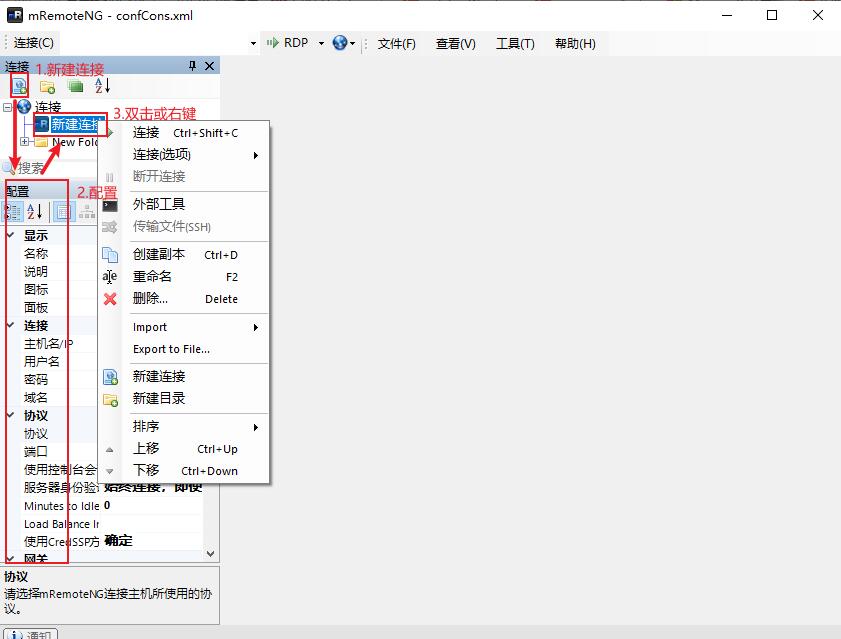Expand the 排序 submenu
Viewport: 841px width, 639px height.
point(183,427)
